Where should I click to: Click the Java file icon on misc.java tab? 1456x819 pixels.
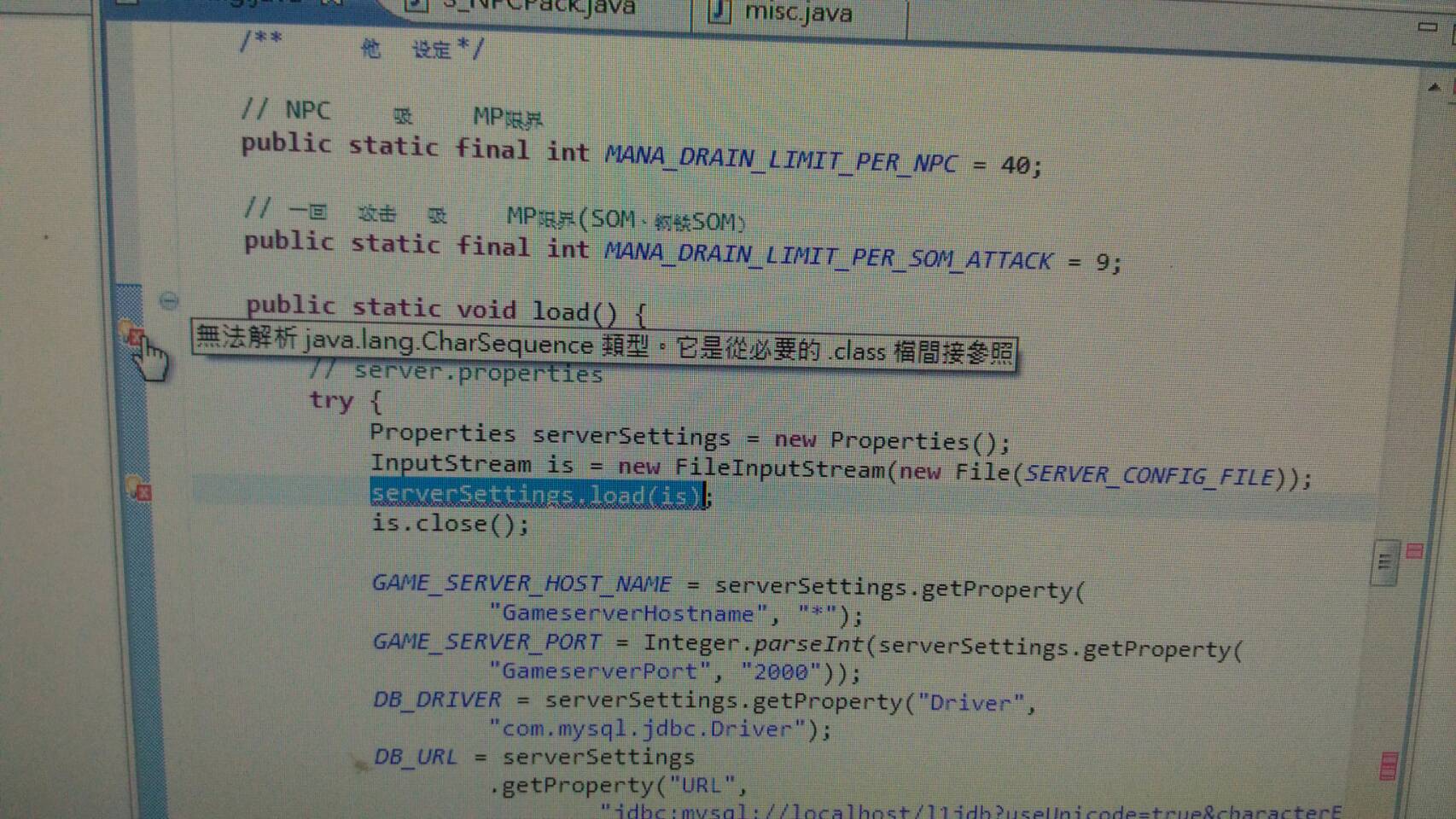pos(720,11)
